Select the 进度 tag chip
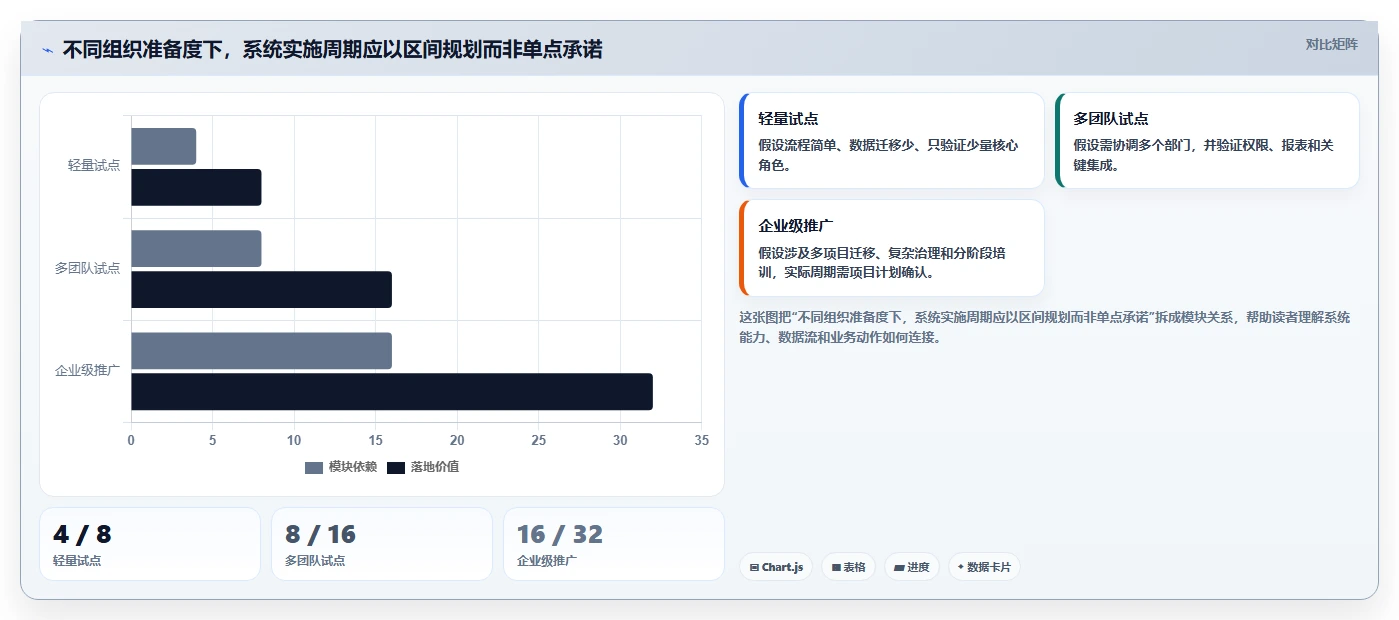Image resolution: width=1399 pixels, height=620 pixels. pos(912,567)
